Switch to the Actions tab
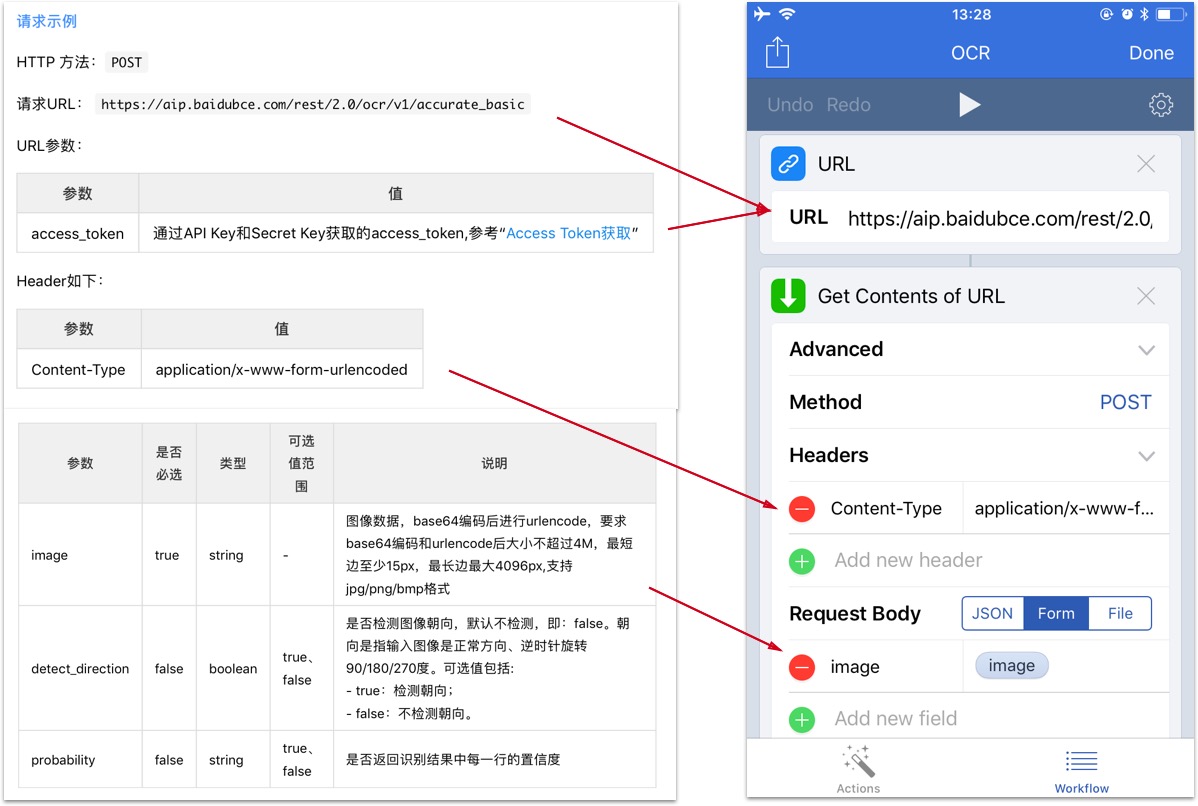Screen dimensions: 1198x806 click(858, 769)
